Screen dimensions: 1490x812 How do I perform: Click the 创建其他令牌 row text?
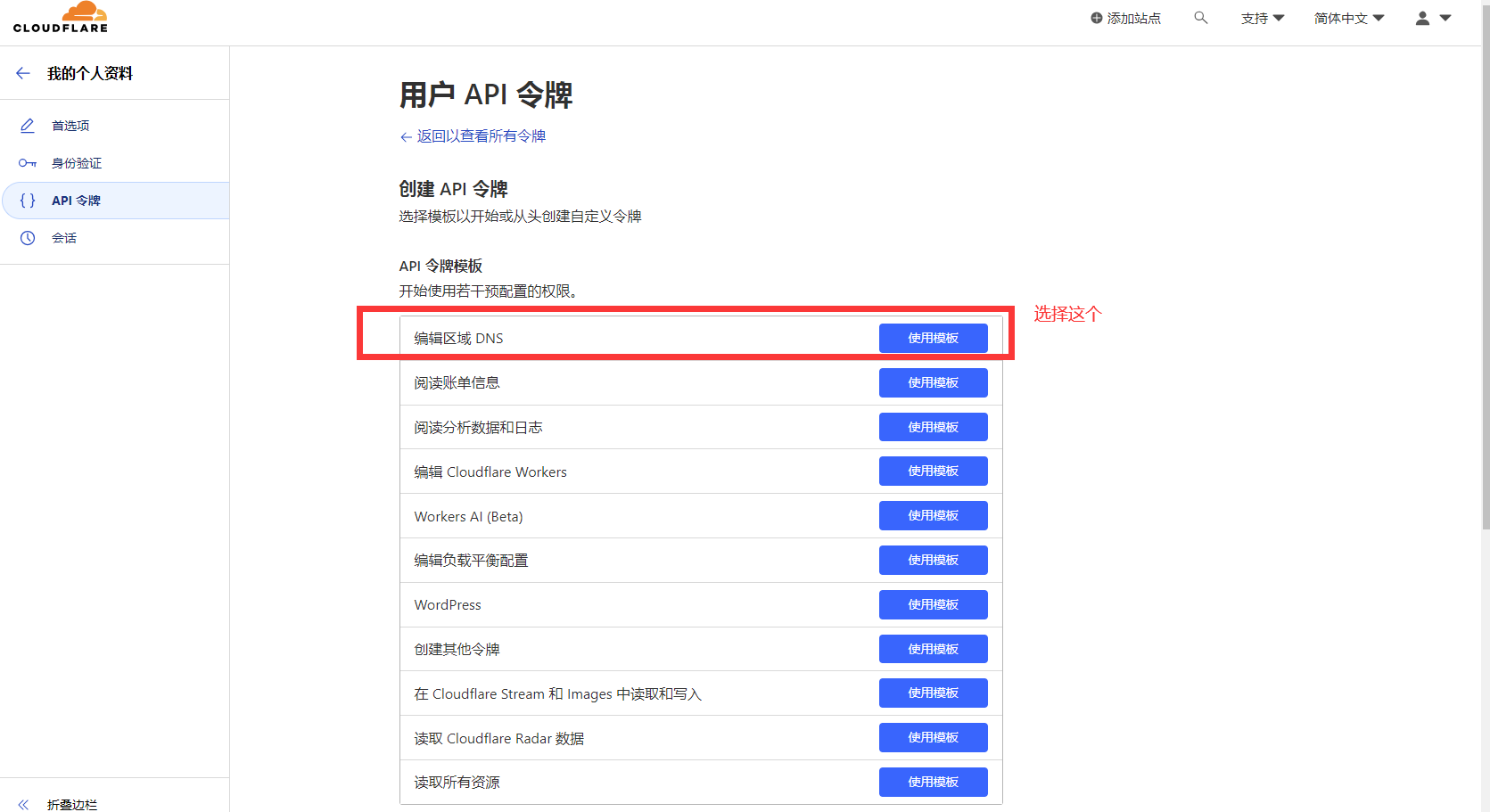[457, 650]
